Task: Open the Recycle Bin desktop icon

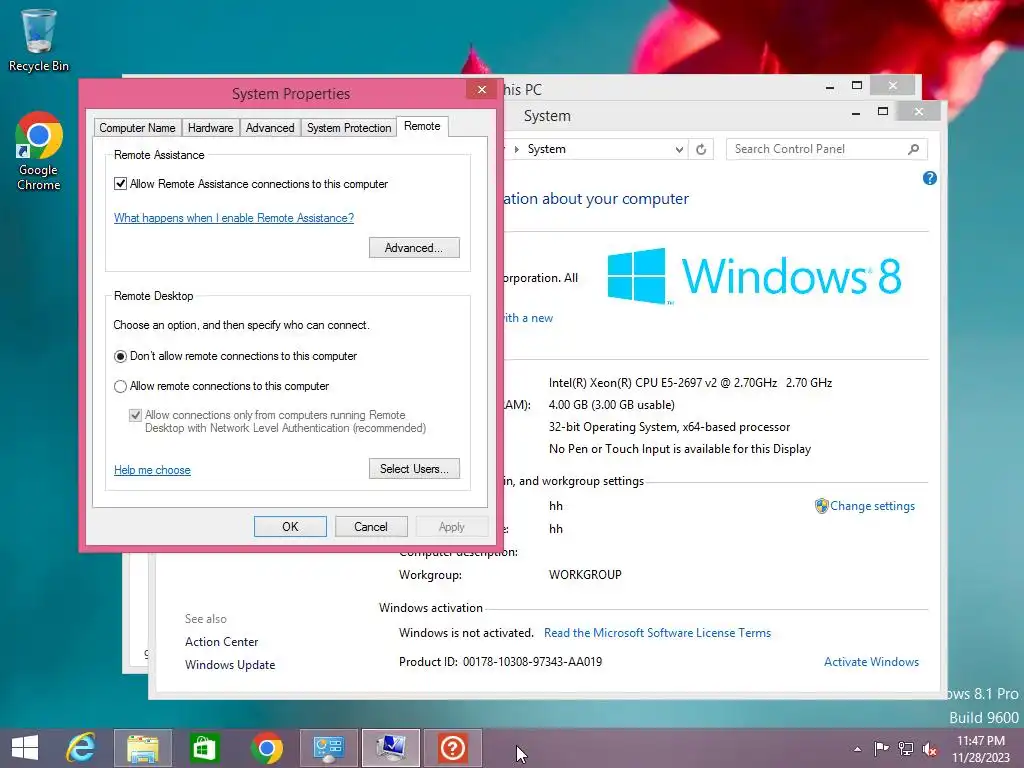Action: pyautogui.click(x=39, y=40)
